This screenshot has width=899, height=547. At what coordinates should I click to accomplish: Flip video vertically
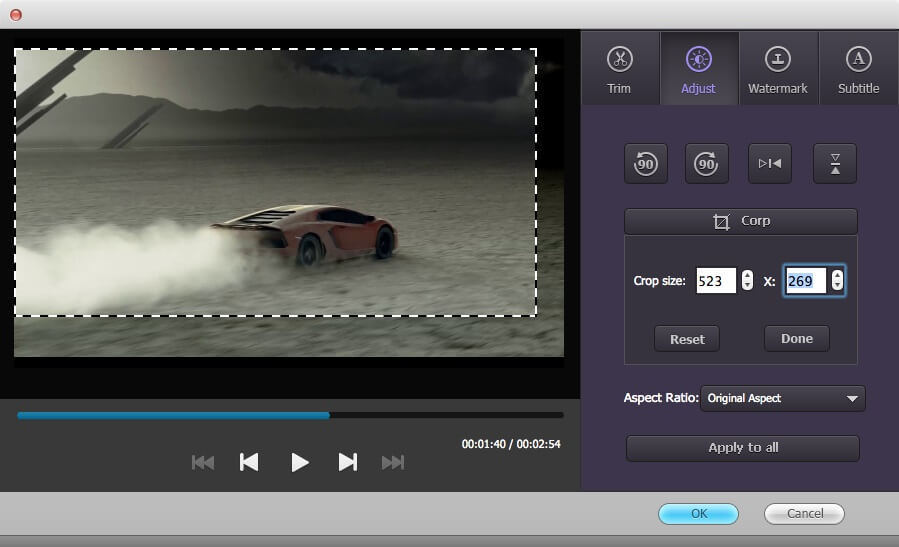[x=835, y=164]
